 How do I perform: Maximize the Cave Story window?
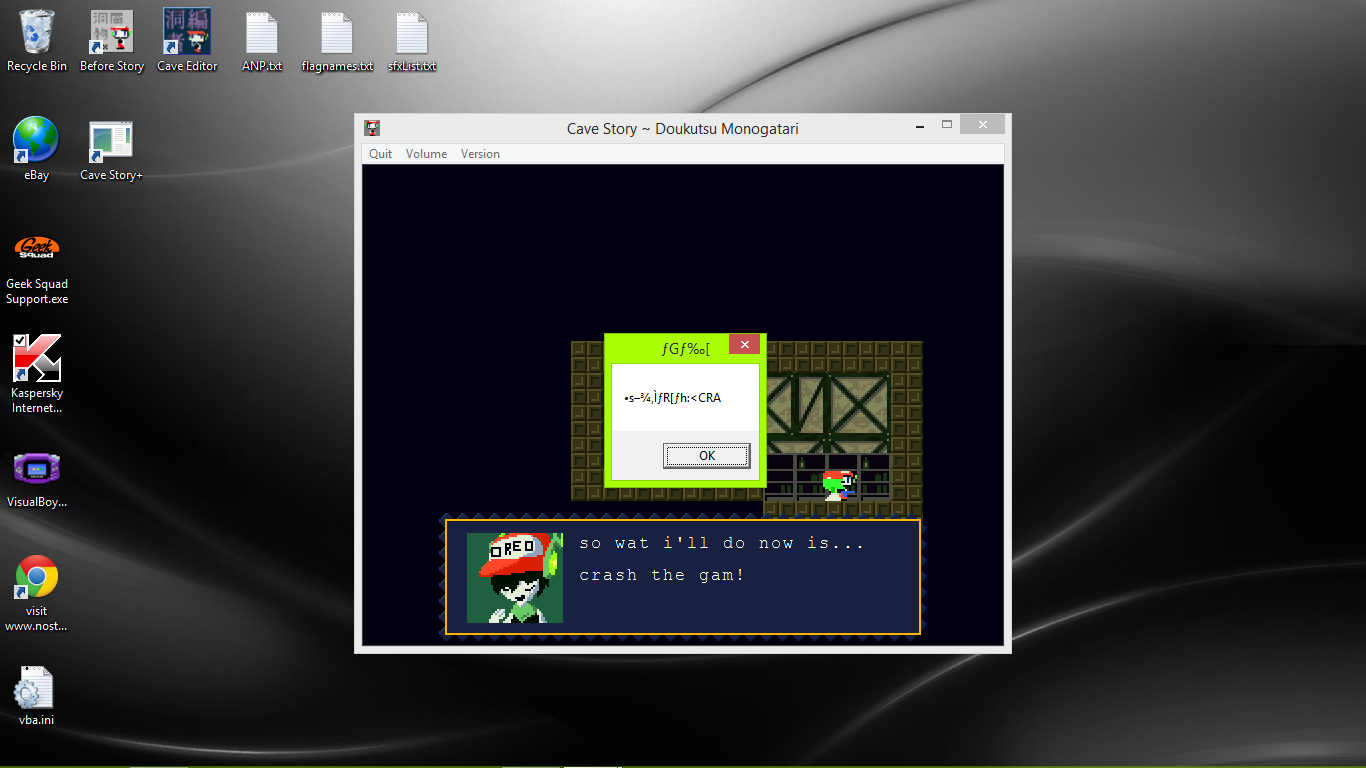pyautogui.click(x=946, y=125)
